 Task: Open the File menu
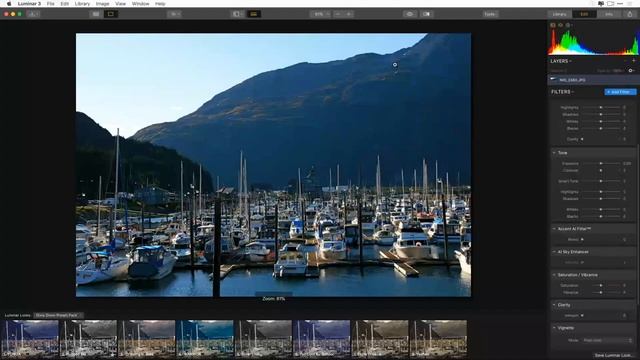(x=50, y=4)
